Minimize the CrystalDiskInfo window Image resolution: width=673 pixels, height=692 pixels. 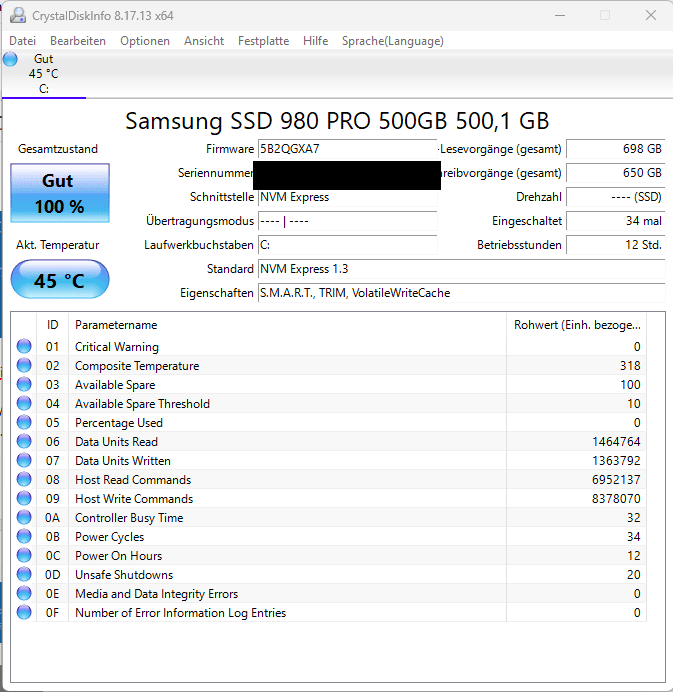560,15
